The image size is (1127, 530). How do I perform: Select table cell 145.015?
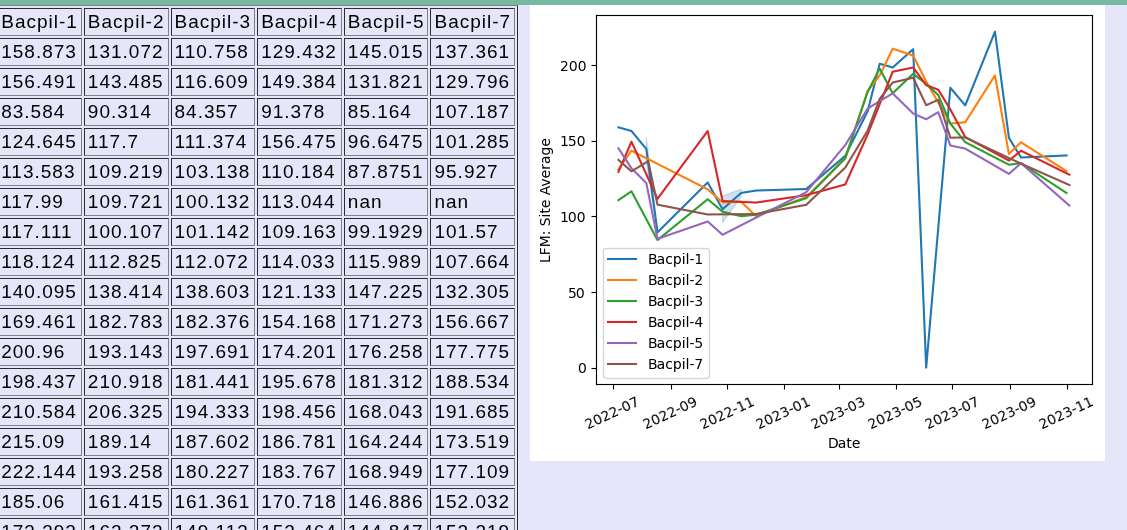pyautogui.click(x=386, y=52)
